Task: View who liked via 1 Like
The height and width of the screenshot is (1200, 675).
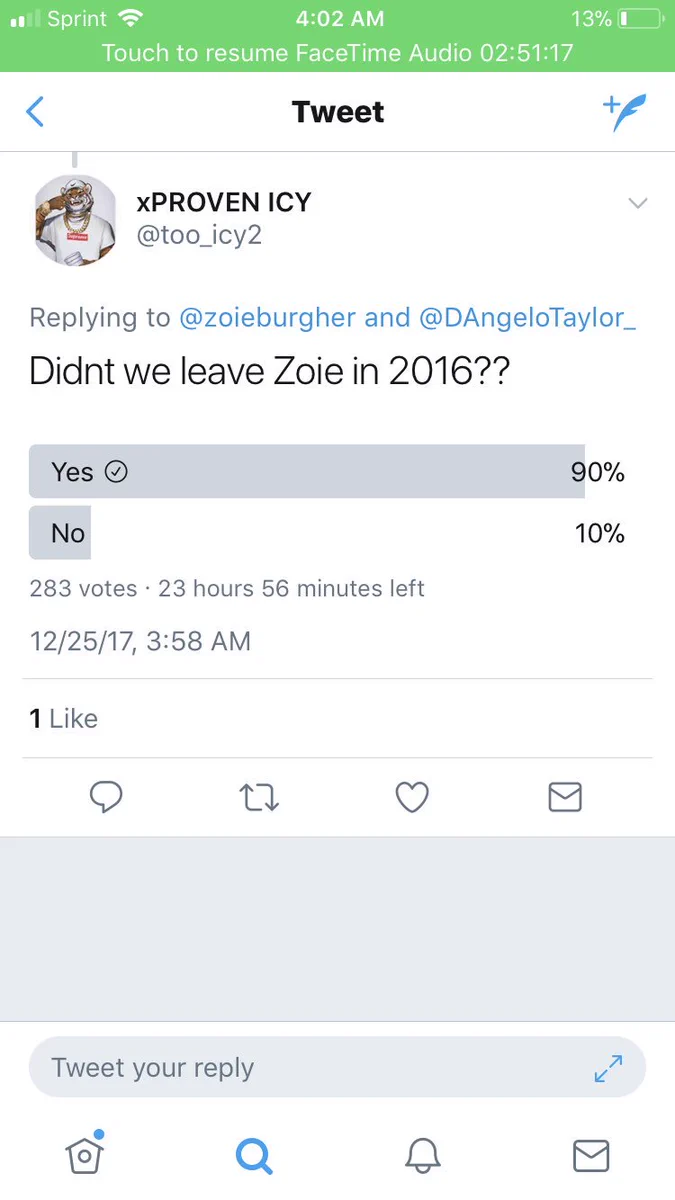Action: click(64, 718)
